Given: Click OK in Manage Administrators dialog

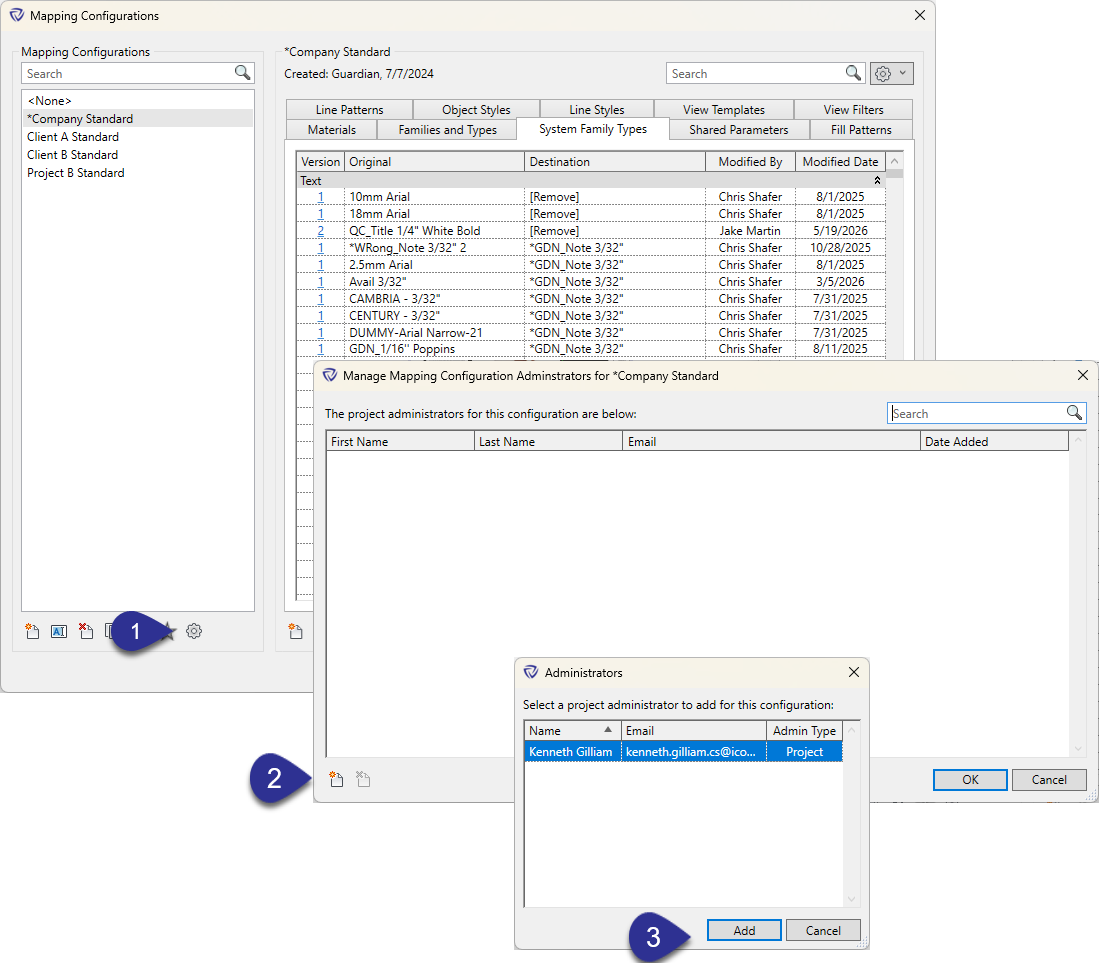Looking at the screenshot, I should point(970,779).
